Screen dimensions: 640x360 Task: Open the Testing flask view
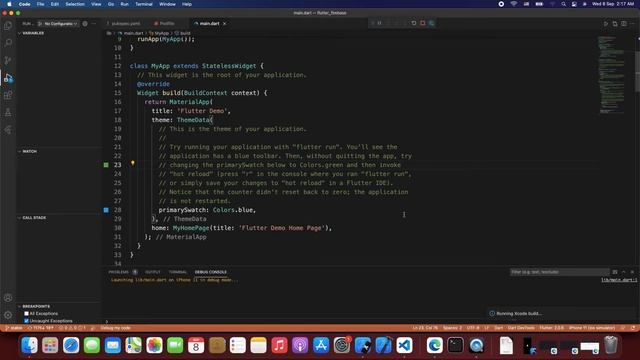tap(8, 113)
